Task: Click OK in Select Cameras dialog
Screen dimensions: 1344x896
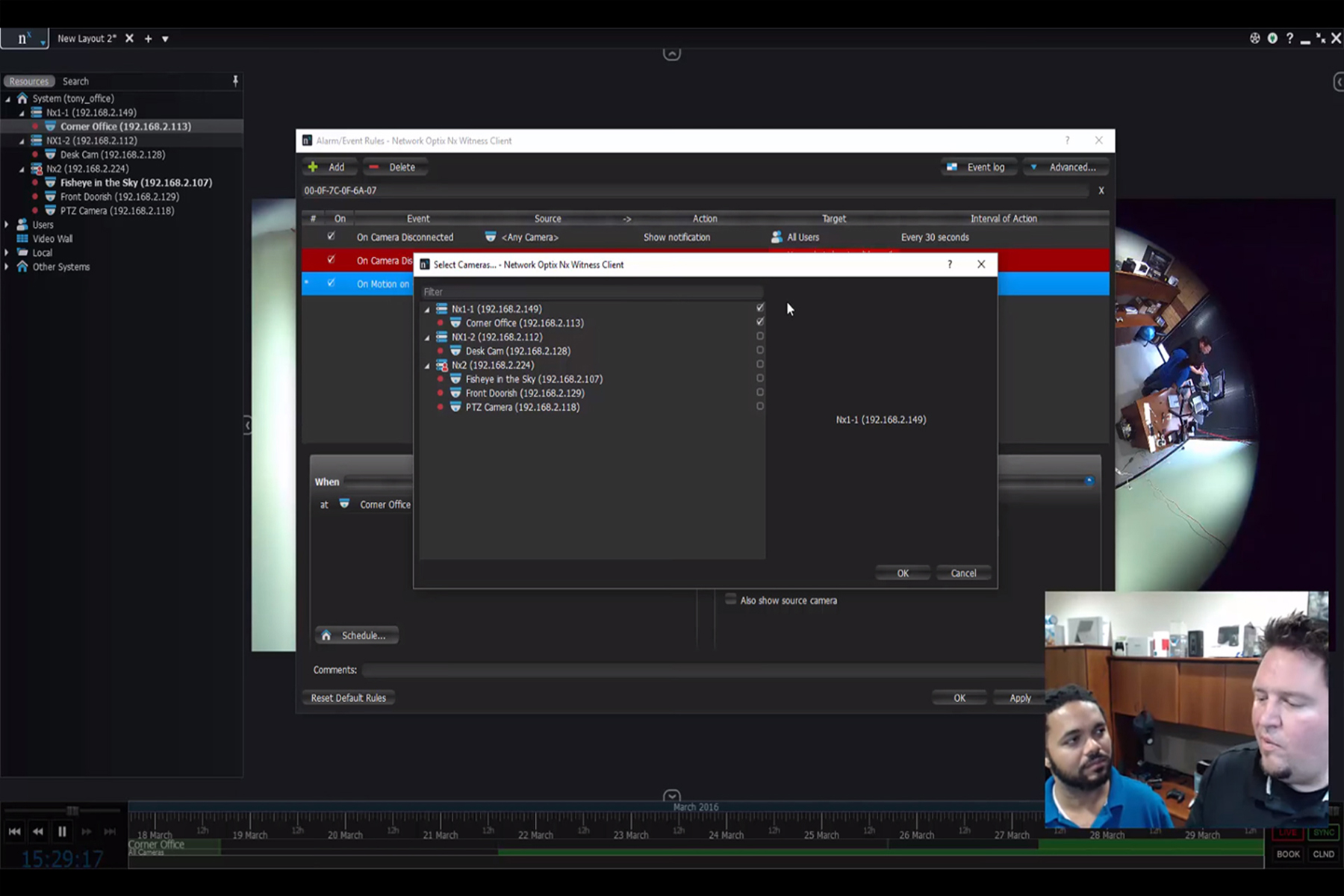Action: pos(903,573)
